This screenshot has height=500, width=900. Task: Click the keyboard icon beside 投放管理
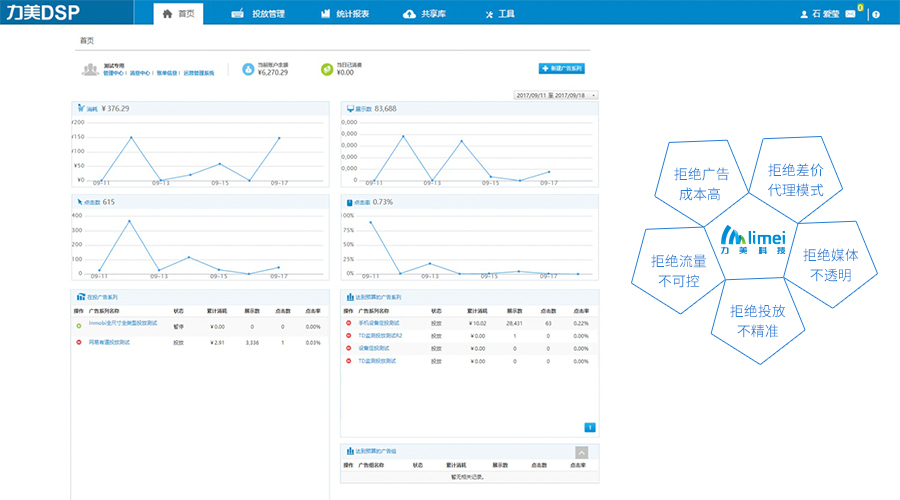pyautogui.click(x=238, y=14)
